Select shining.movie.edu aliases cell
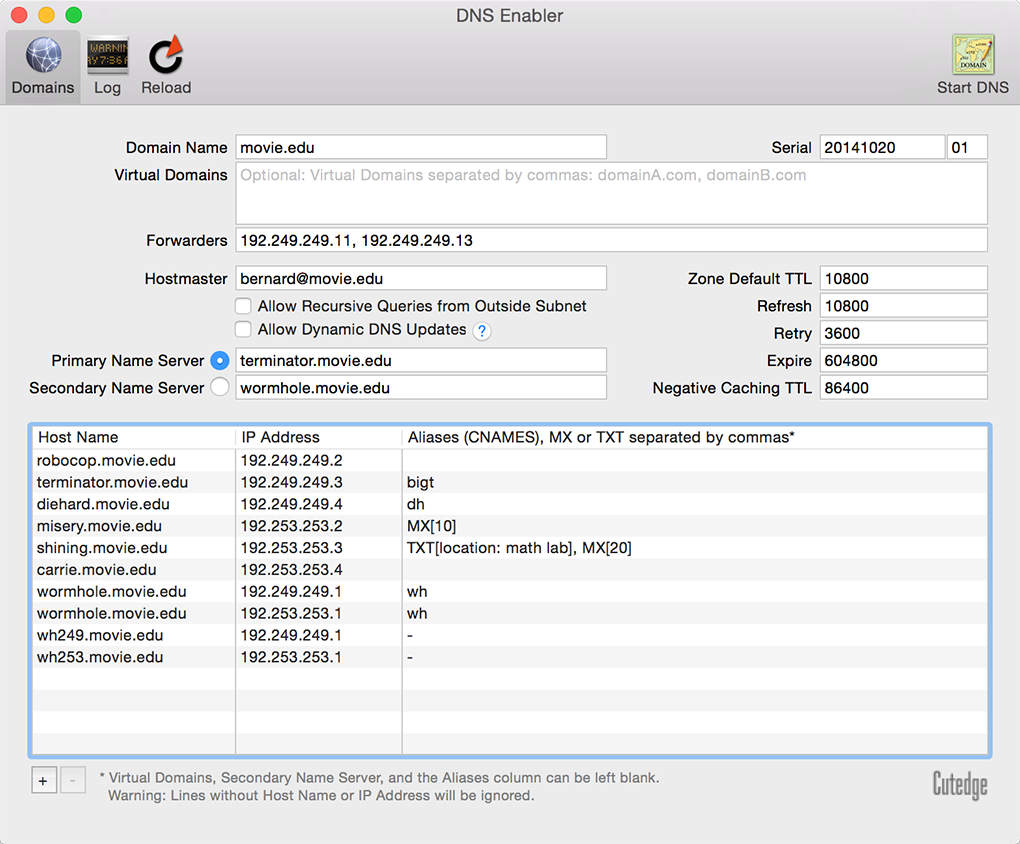Image resolution: width=1020 pixels, height=844 pixels. coord(519,548)
